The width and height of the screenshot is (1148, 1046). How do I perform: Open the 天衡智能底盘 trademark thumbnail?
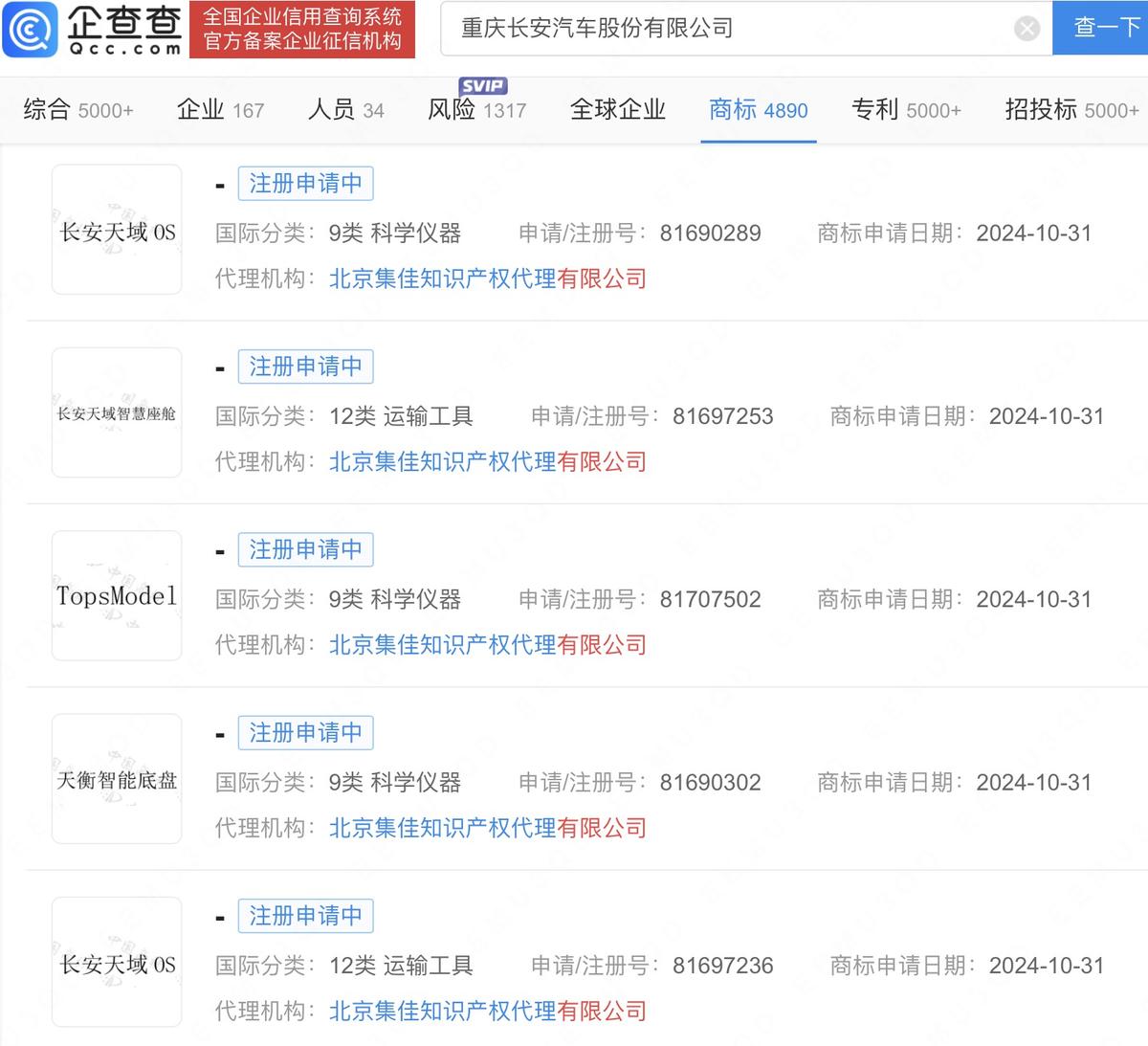tap(116, 777)
